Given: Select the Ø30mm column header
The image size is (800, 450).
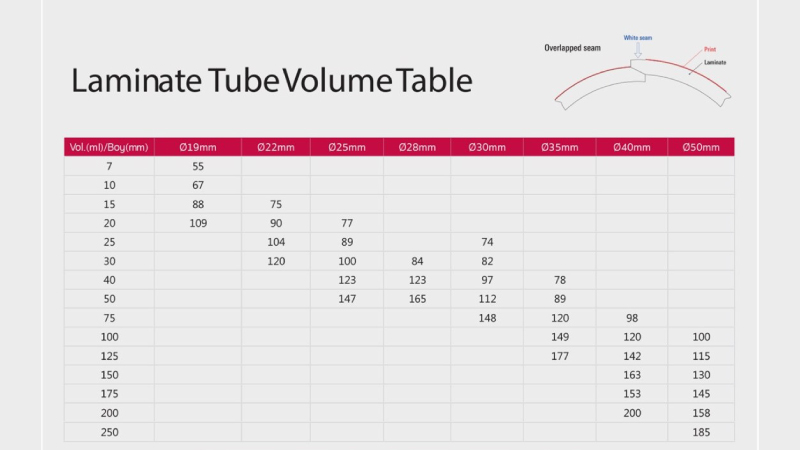Looking at the screenshot, I should click(x=487, y=147).
